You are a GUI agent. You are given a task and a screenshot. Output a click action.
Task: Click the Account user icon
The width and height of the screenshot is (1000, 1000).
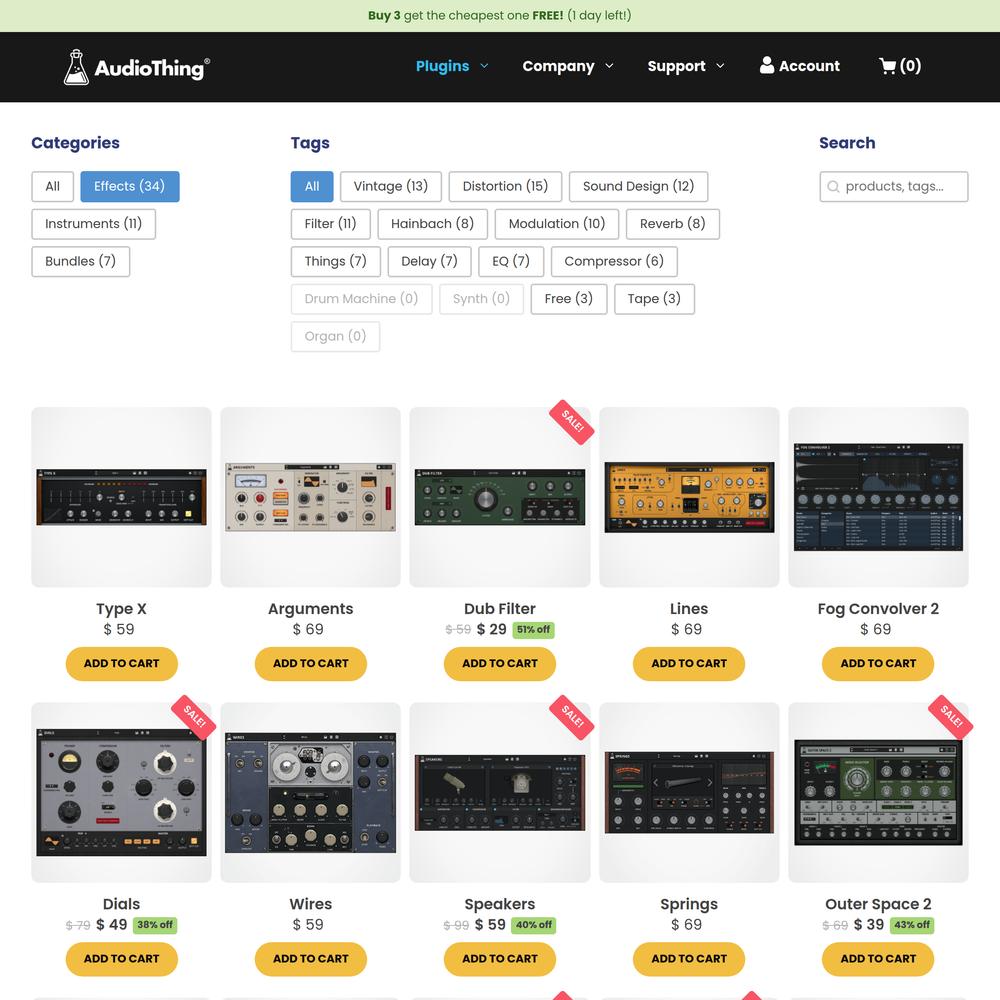pyautogui.click(x=767, y=65)
